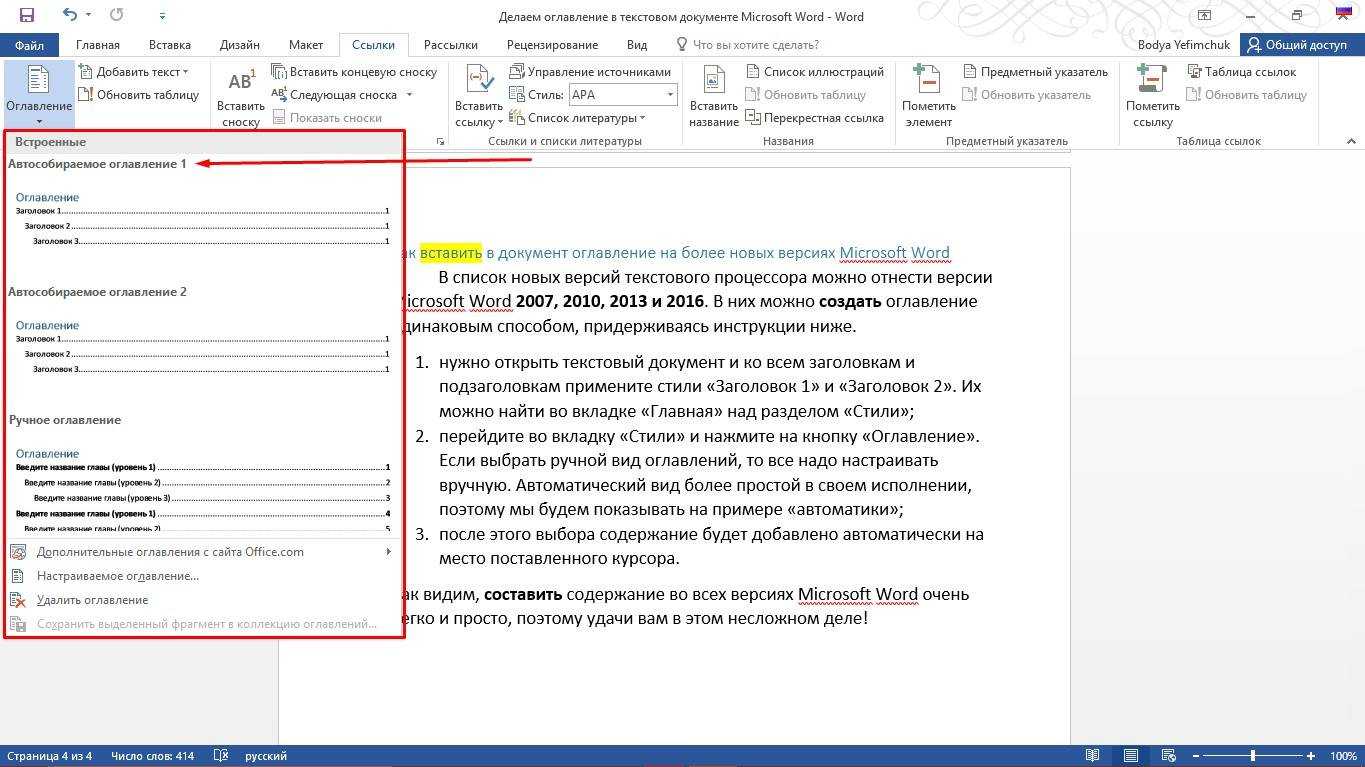Zoom out with minus button
Screen dimensions: 1365x767
click(1195, 756)
